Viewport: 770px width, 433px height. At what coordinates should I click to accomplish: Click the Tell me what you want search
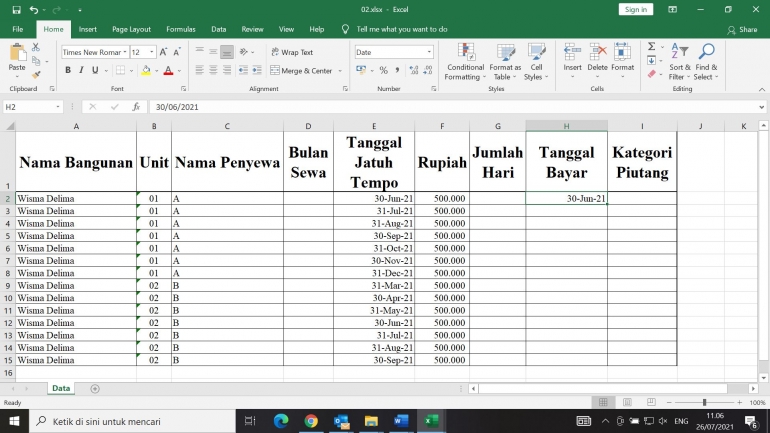point(402,29)
